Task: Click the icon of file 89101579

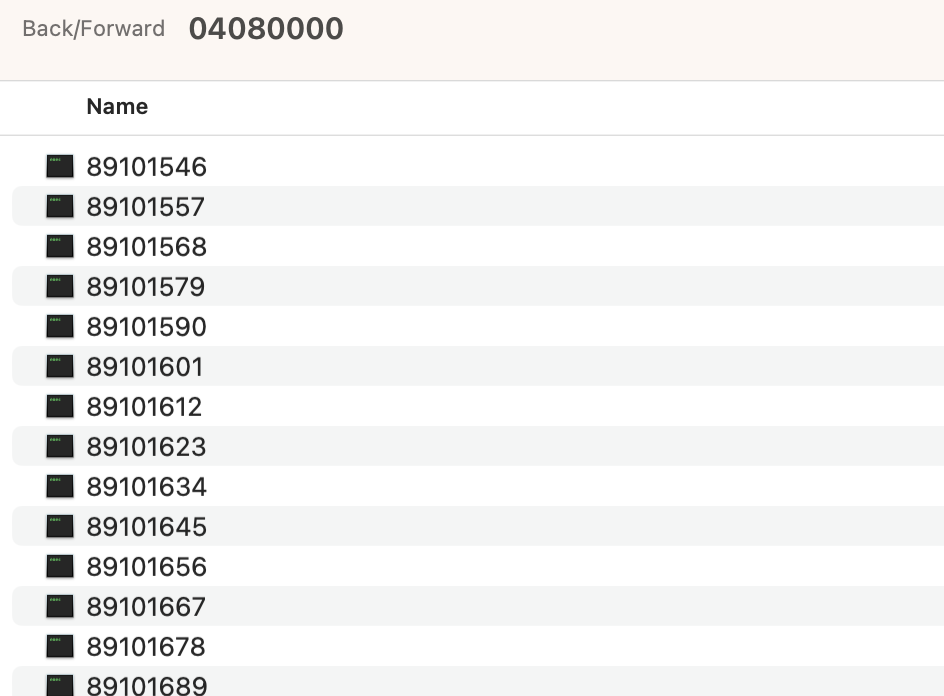Action: pos(60,286)
